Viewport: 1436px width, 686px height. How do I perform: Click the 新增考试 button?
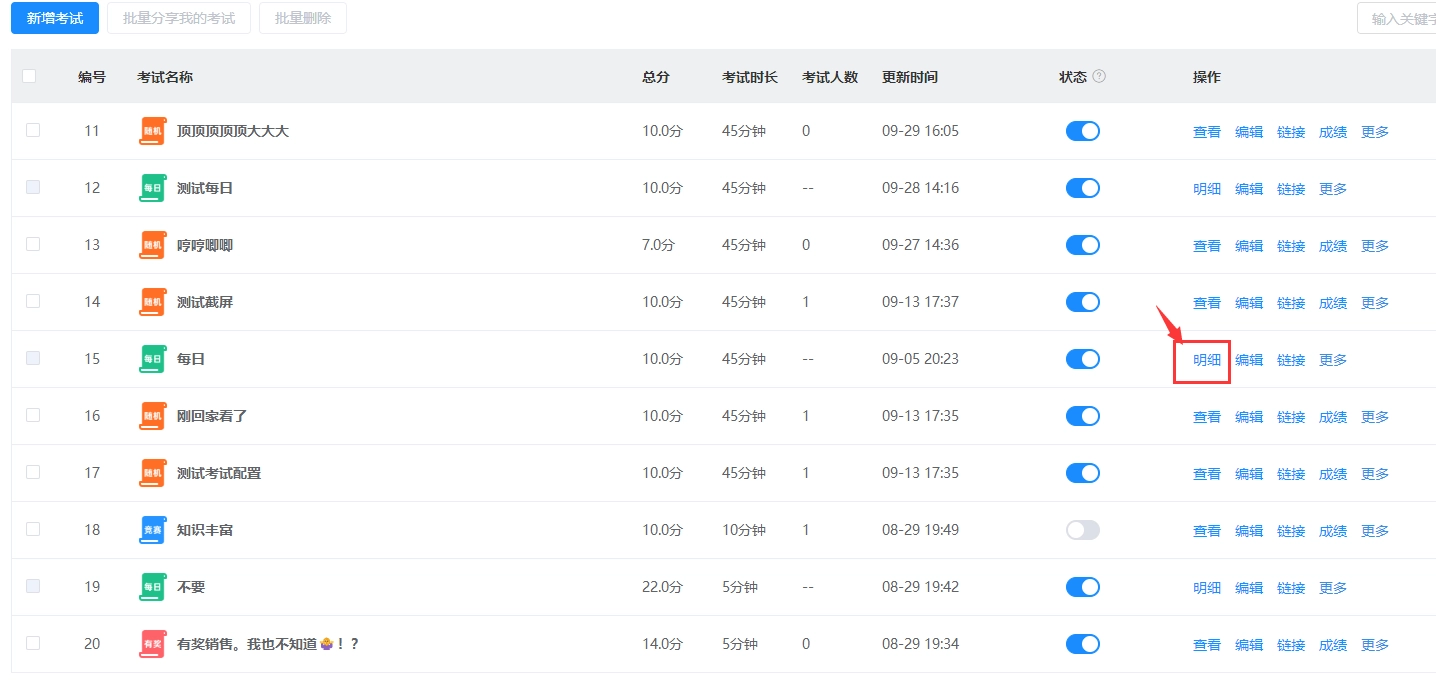pos(55,18)
